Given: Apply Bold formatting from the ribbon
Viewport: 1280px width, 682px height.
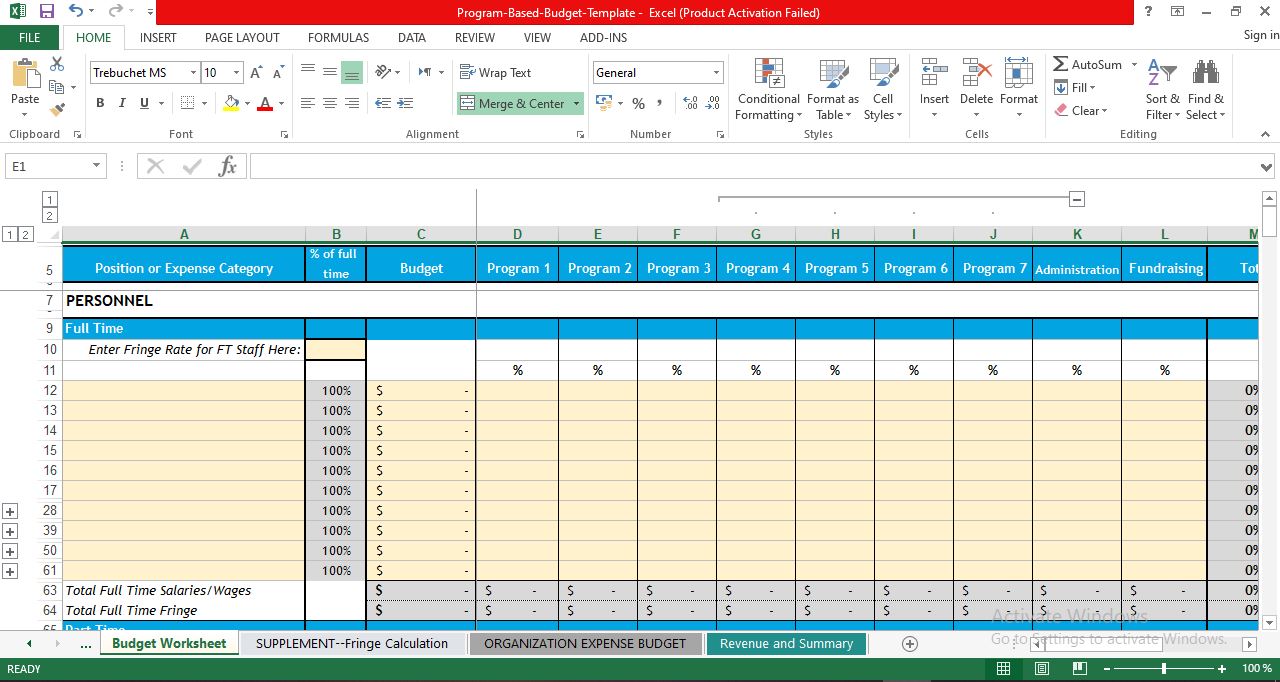Looking at the screenshot, I should point(99,103).
